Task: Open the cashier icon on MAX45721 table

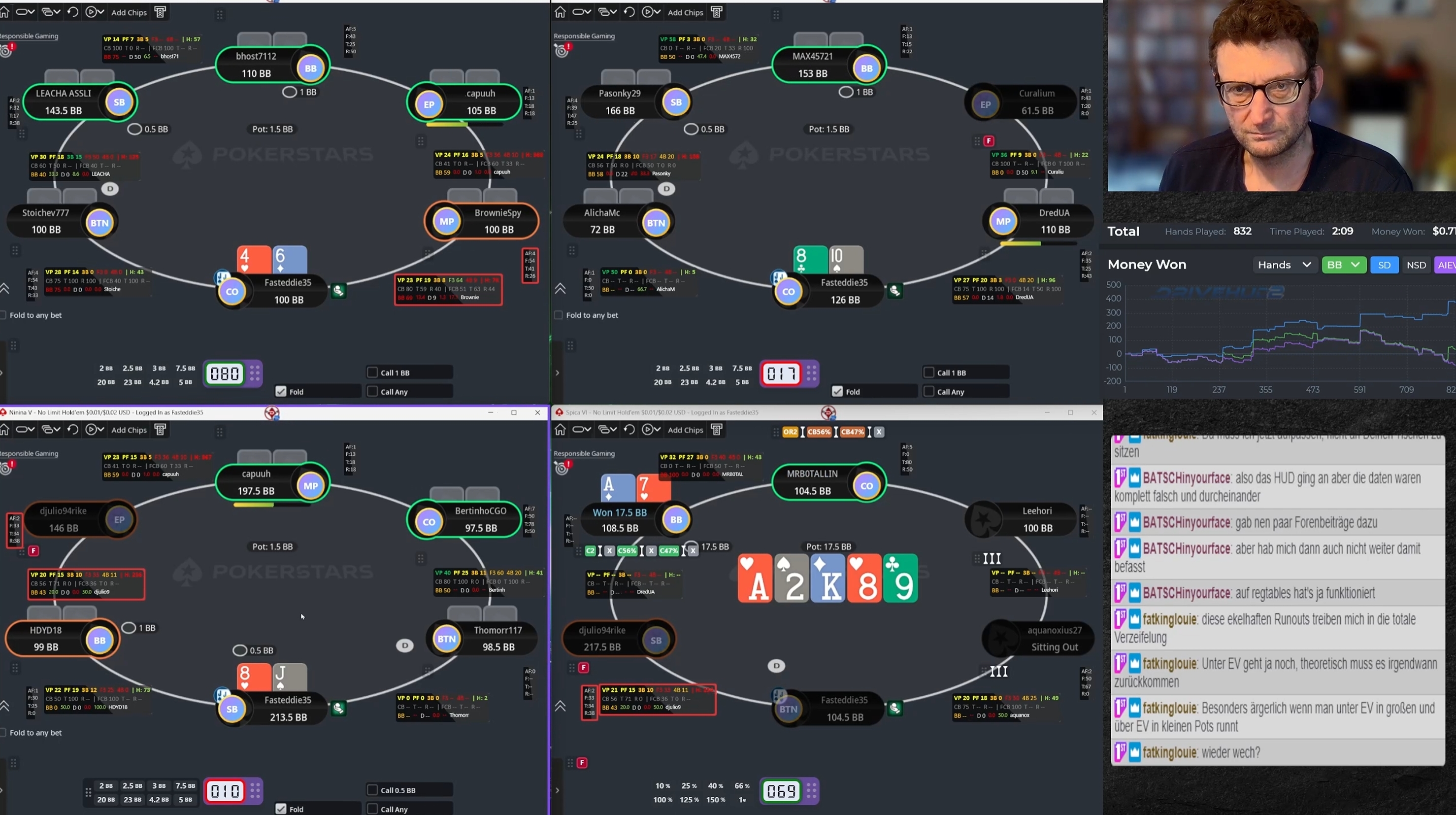Action: 717,12
